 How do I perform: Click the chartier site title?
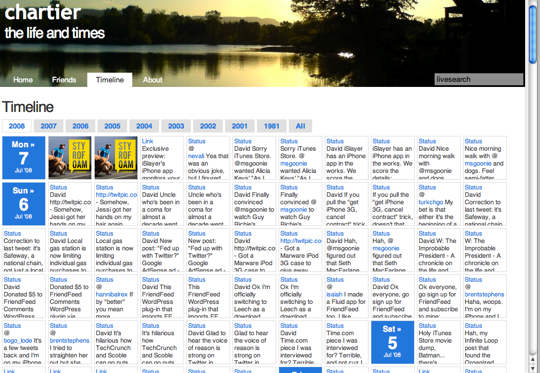coord(43,12)
